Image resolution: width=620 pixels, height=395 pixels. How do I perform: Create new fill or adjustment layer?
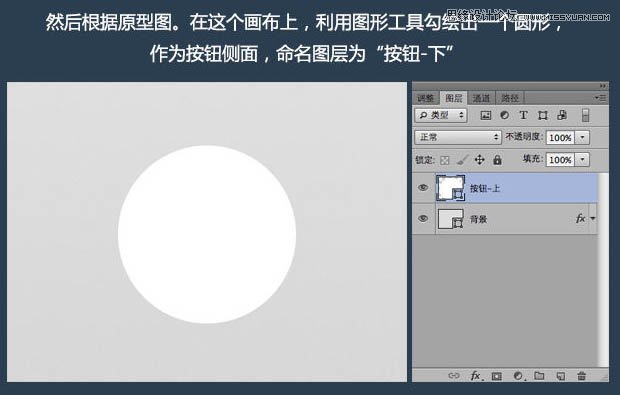pyautogui.click(x=518, y=376)
